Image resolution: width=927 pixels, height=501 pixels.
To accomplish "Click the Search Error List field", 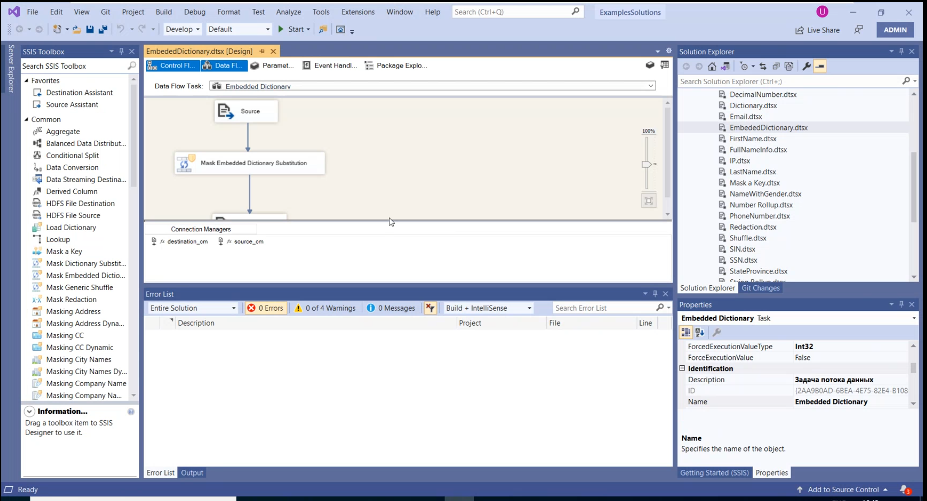I will click(x=604, y=308).
